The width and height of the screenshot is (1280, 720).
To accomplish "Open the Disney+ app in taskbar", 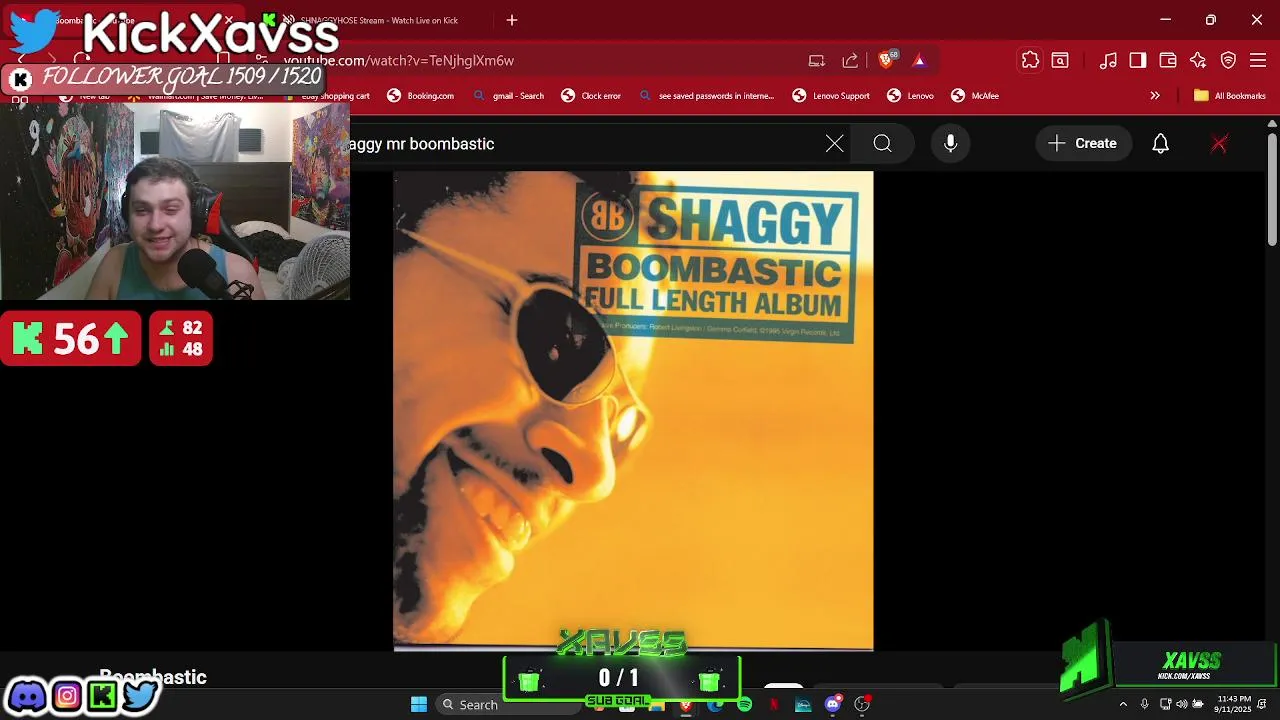I will 803,705.
